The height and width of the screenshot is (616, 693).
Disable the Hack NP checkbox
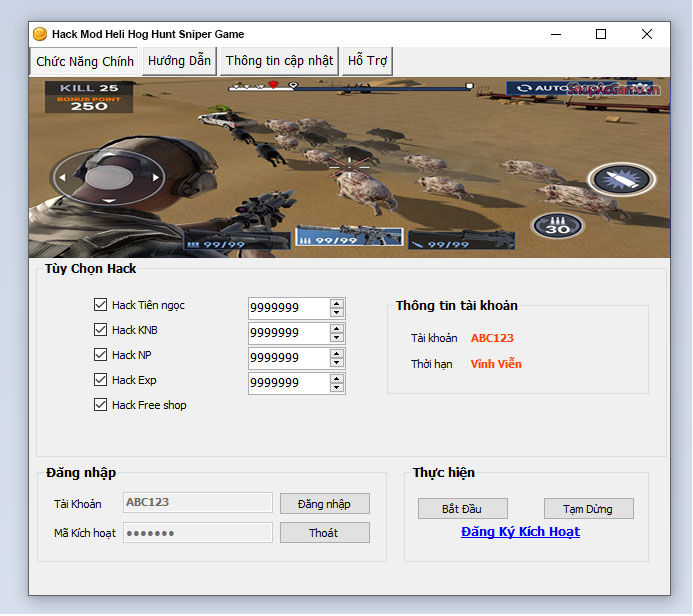pos(100,354)
